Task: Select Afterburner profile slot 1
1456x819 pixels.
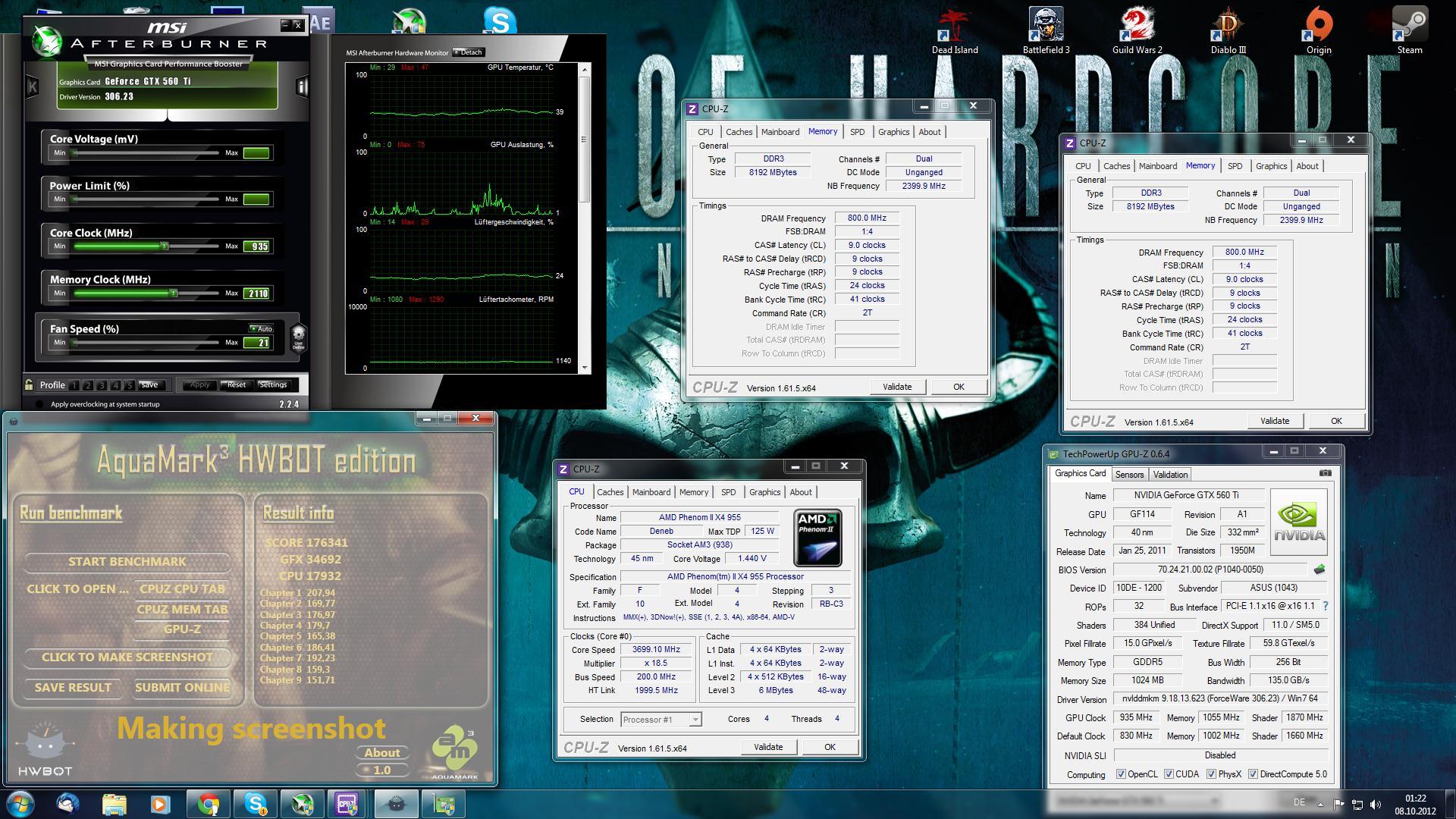Action: (x=74, y=385)
